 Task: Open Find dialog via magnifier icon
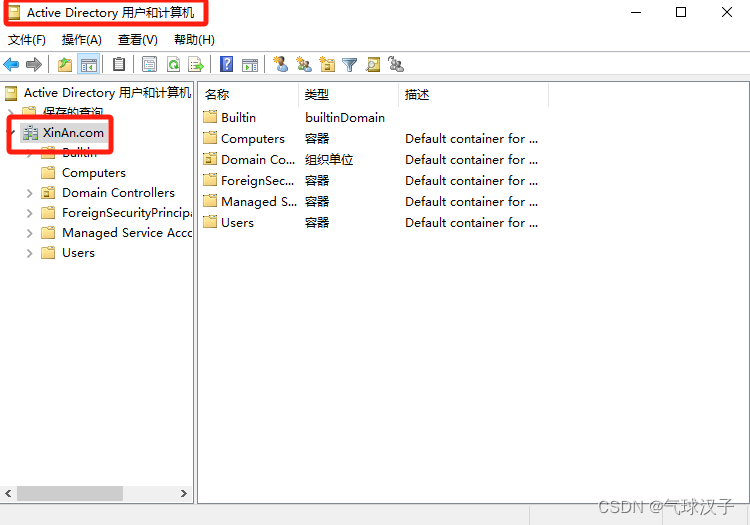pos(373,64)
